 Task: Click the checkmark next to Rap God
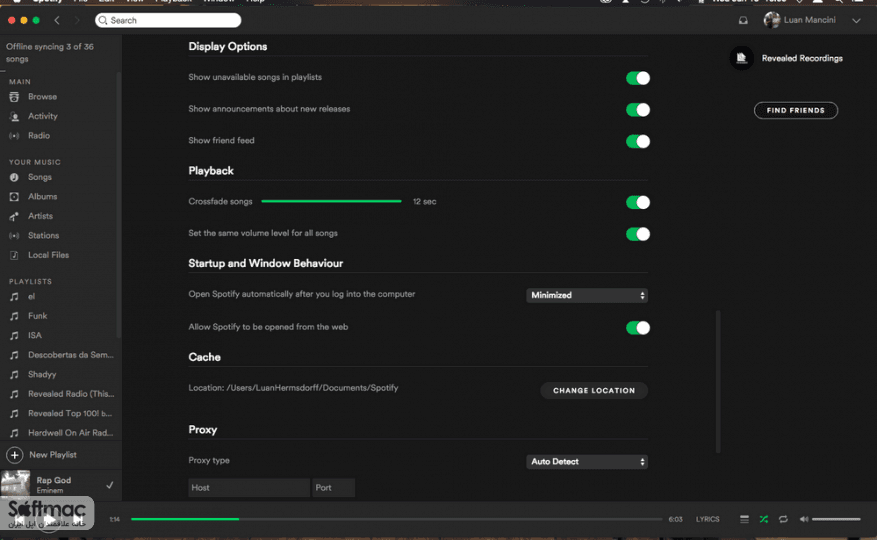tap(110, 485)
